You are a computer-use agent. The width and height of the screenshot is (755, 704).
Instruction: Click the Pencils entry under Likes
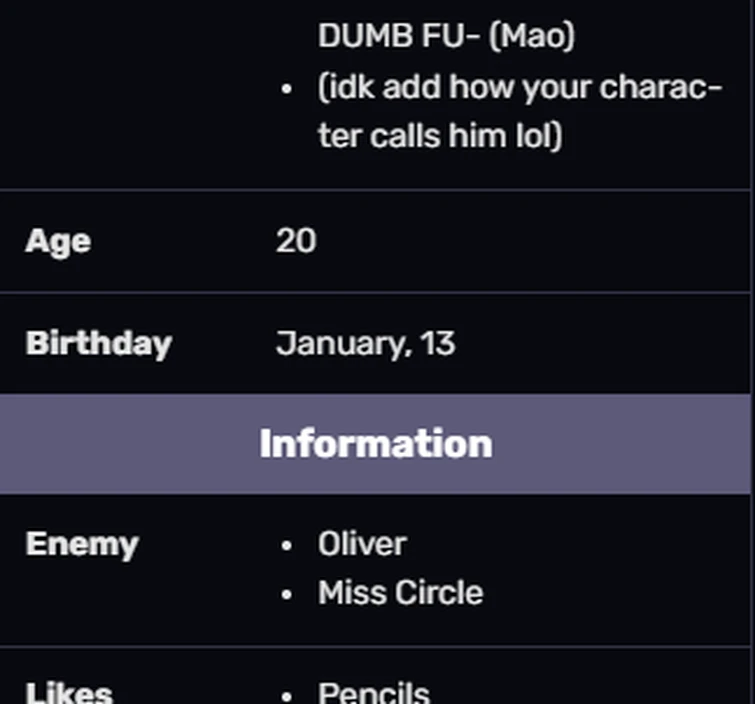click(x=374, y=692)
